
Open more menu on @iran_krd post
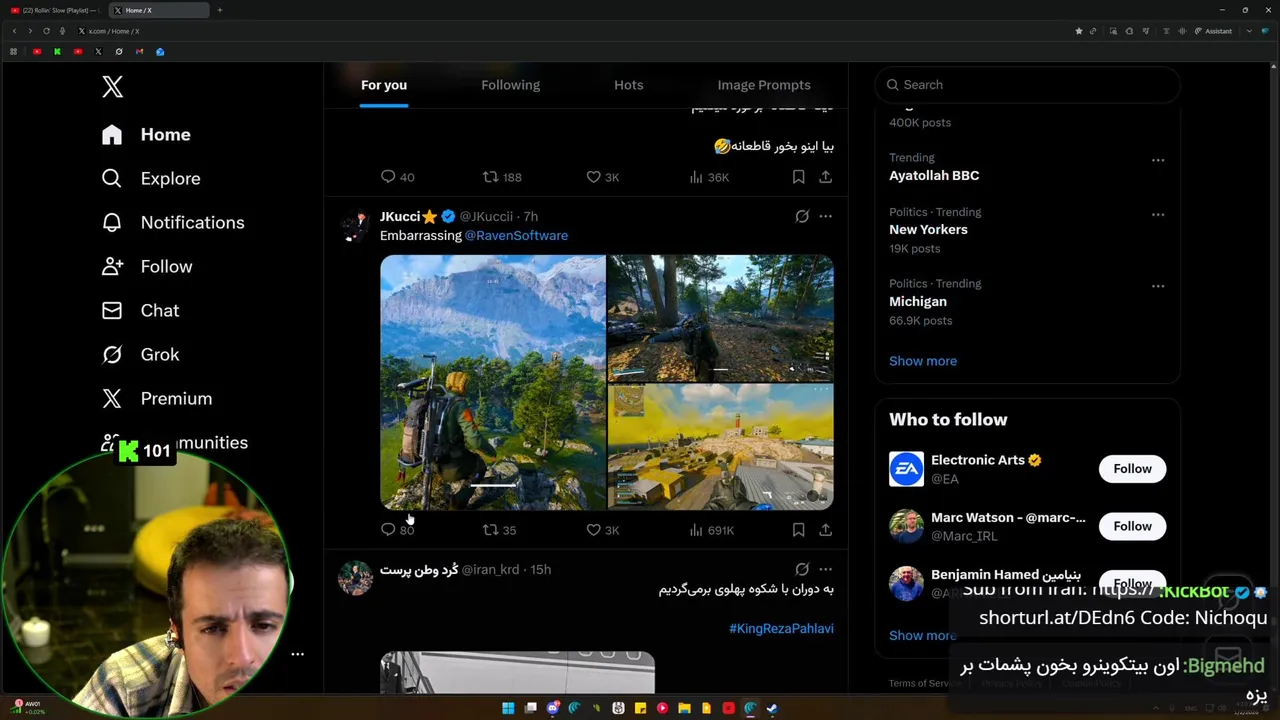(x=825, y=569)
